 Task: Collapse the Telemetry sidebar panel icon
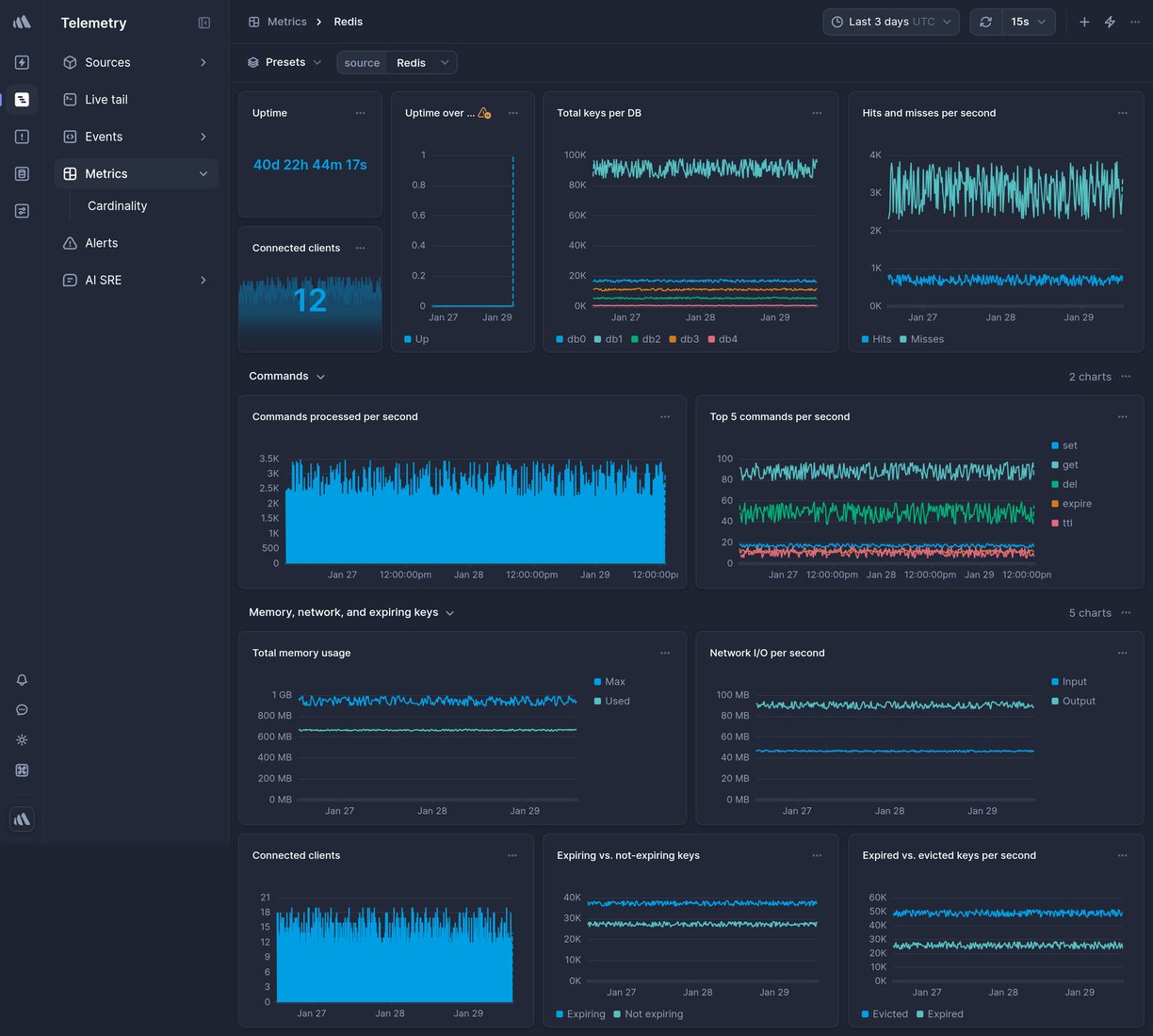coord(204,22)
